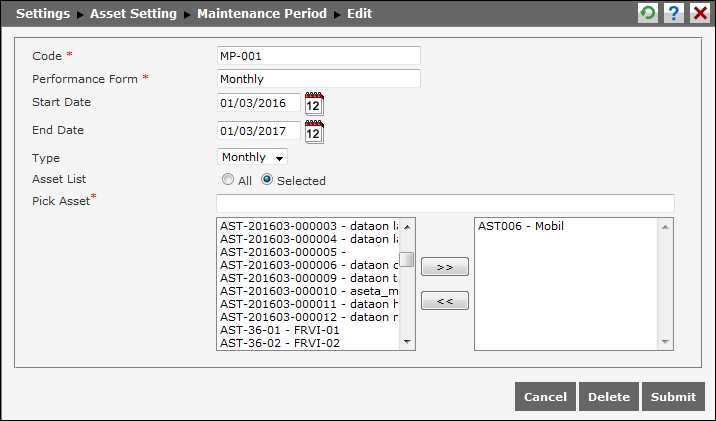
Task: Move asset right with the >> button
Action: point(445,267)
